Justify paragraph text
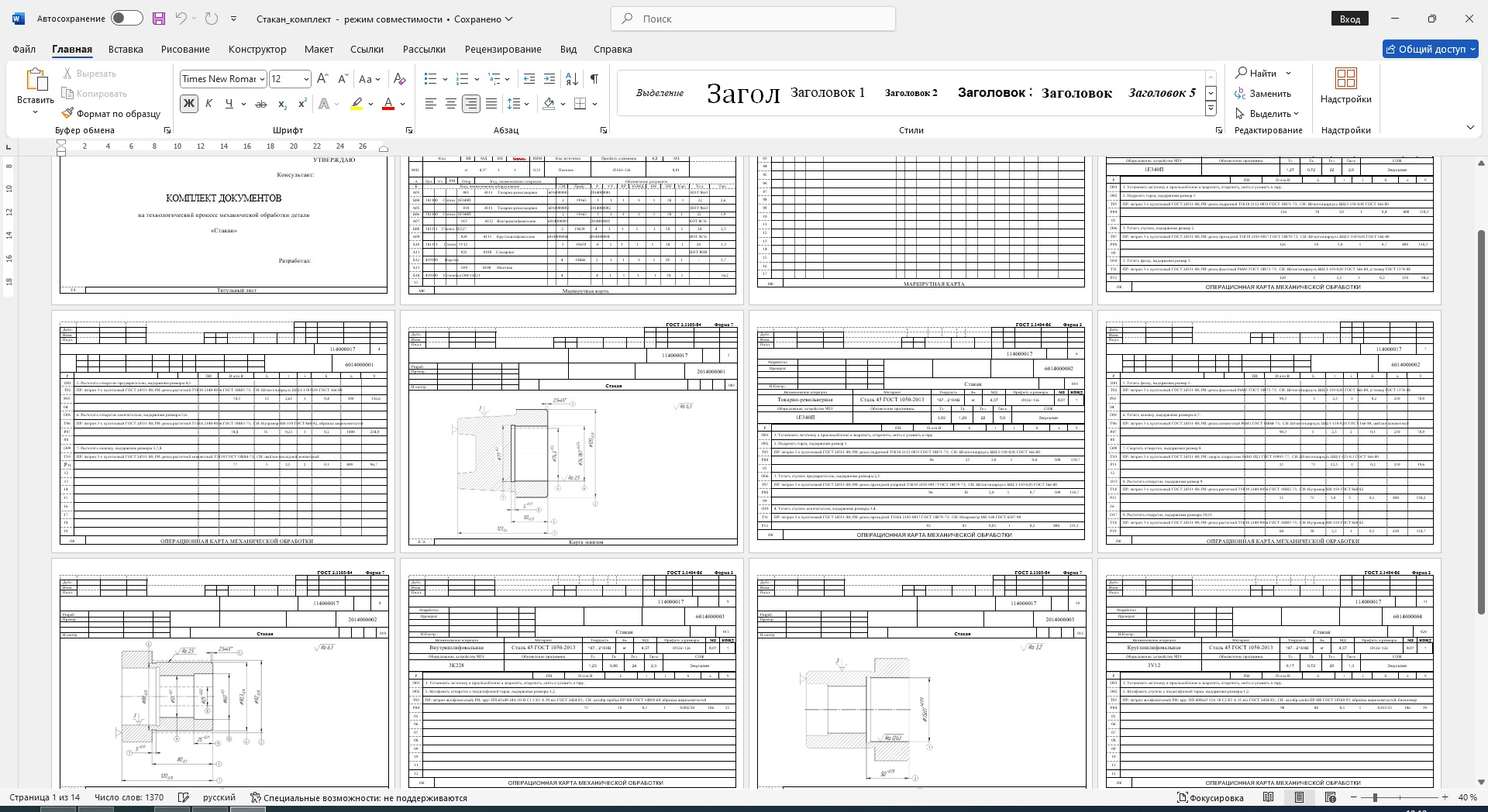Screen dimensions: 1488x812 tap(491, 103)
